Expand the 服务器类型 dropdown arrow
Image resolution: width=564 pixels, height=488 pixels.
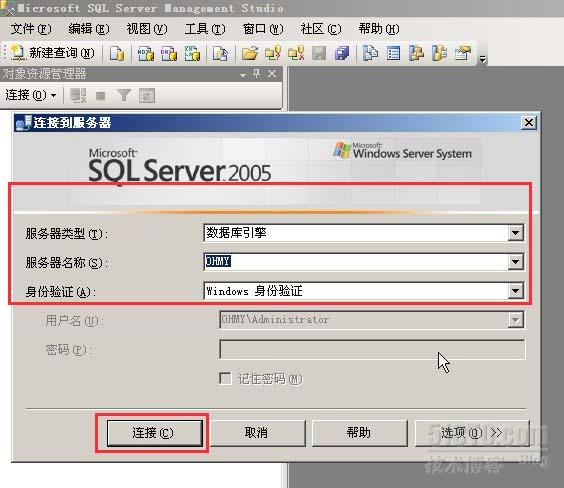[x=515, y=233]
